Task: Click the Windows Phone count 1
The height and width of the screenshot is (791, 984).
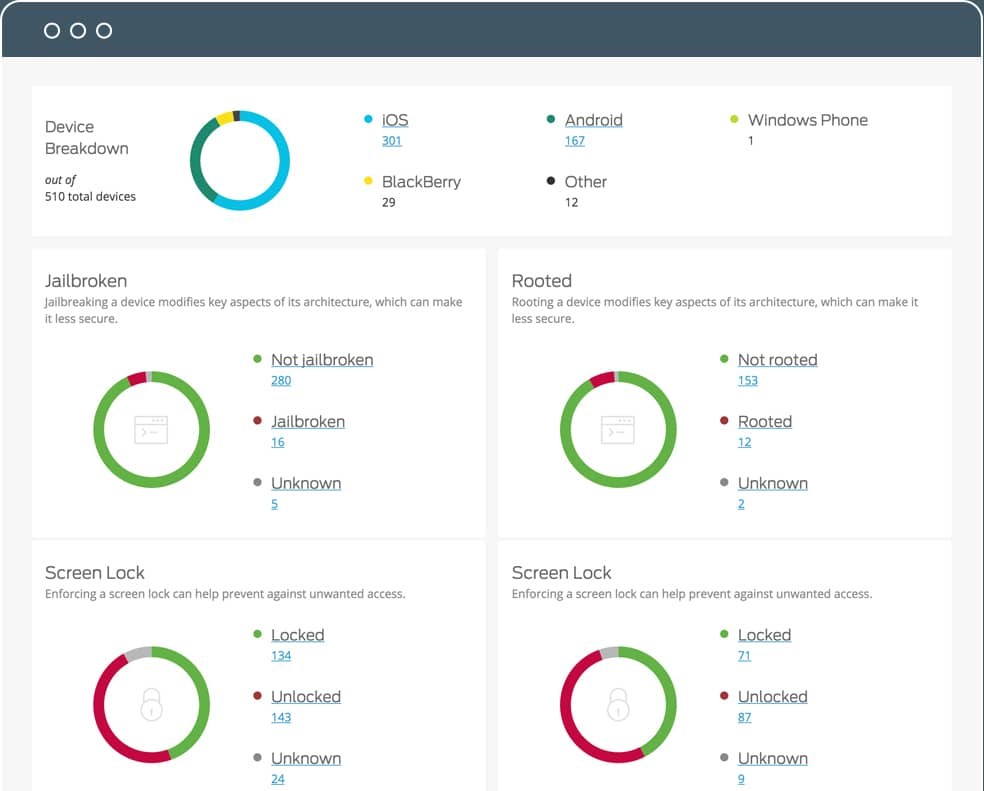Action: [751, 141]
